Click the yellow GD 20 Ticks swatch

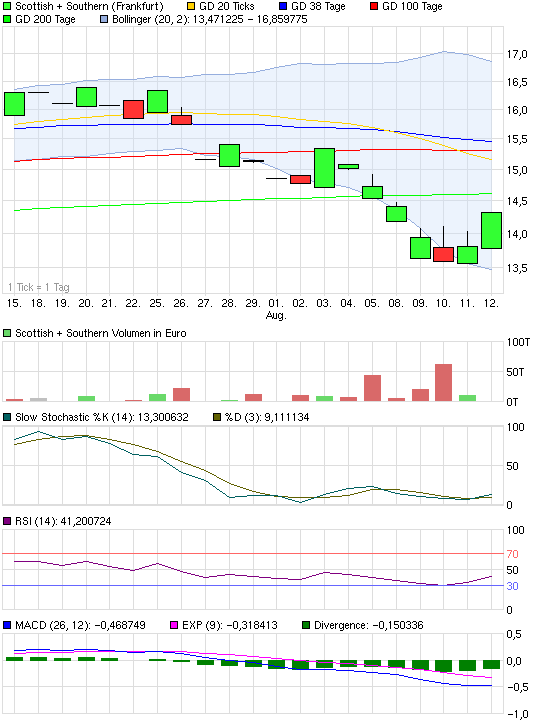[x=191, y=6]
